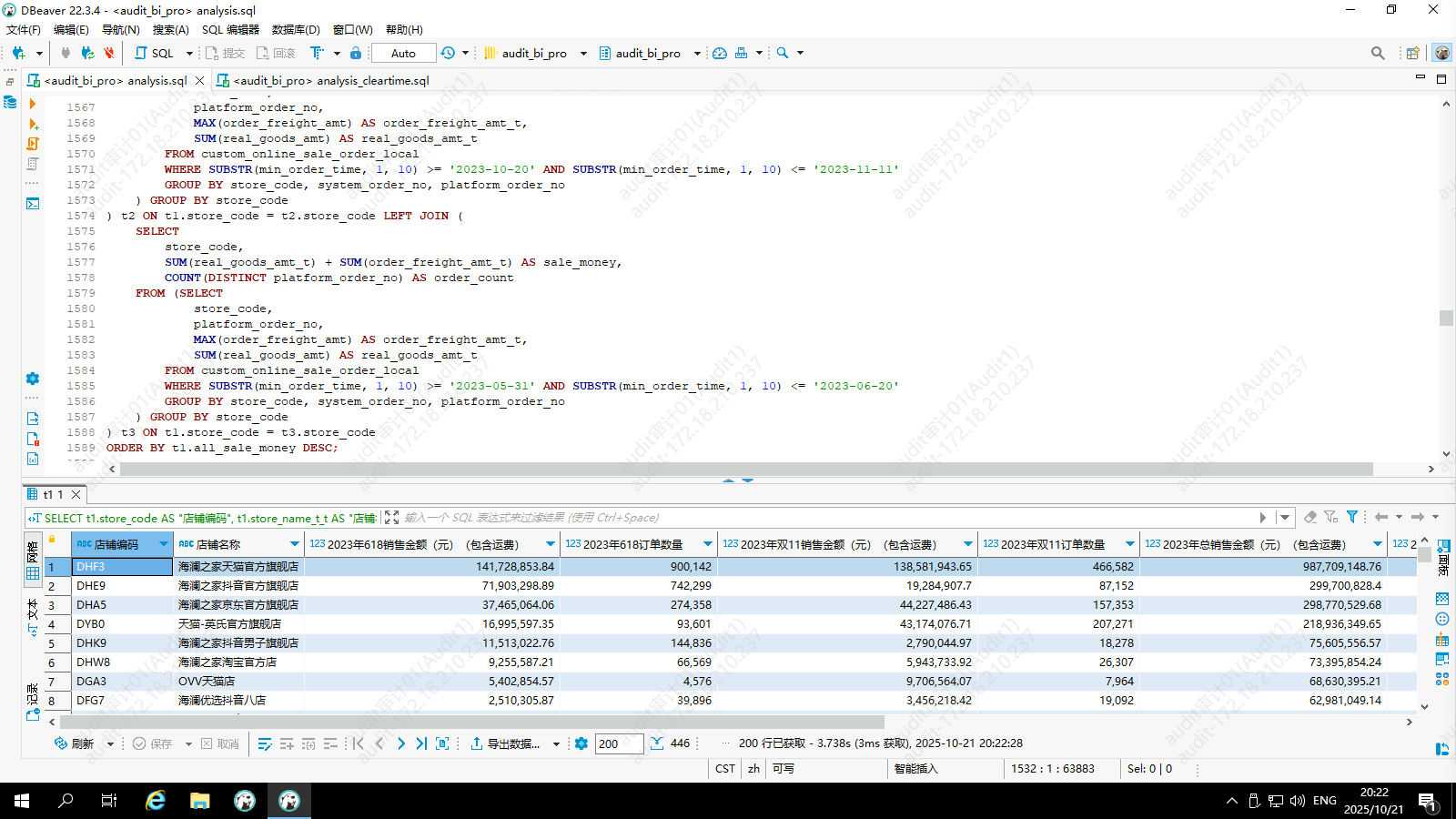The width and height of the screenshot is (1456, 819).
Task: Jump to last page of results
Action: pyautogui.click(x=421, y=743)
